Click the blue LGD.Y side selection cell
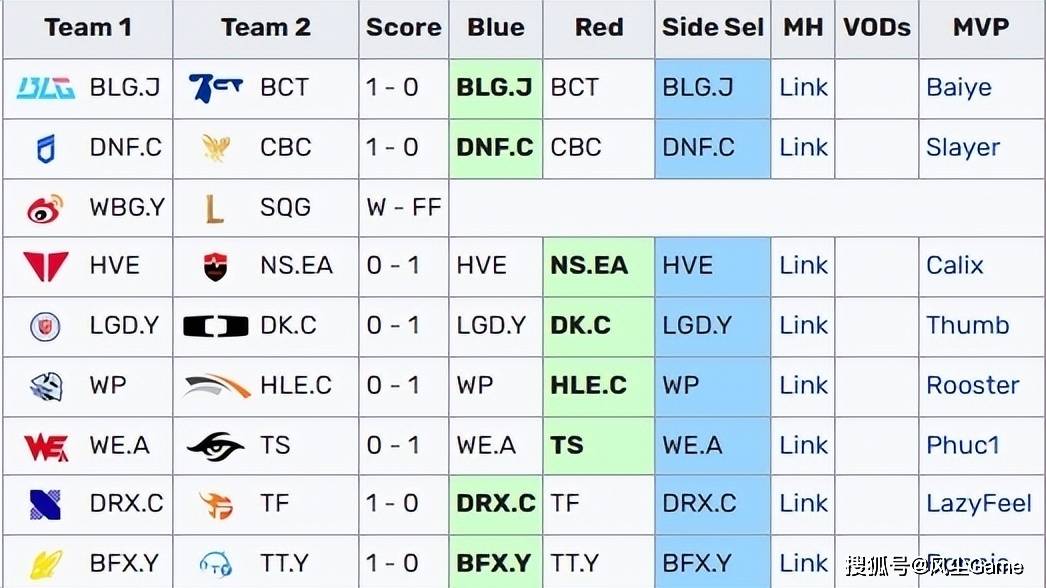The image size is (1046, 588). click(712, 326)
